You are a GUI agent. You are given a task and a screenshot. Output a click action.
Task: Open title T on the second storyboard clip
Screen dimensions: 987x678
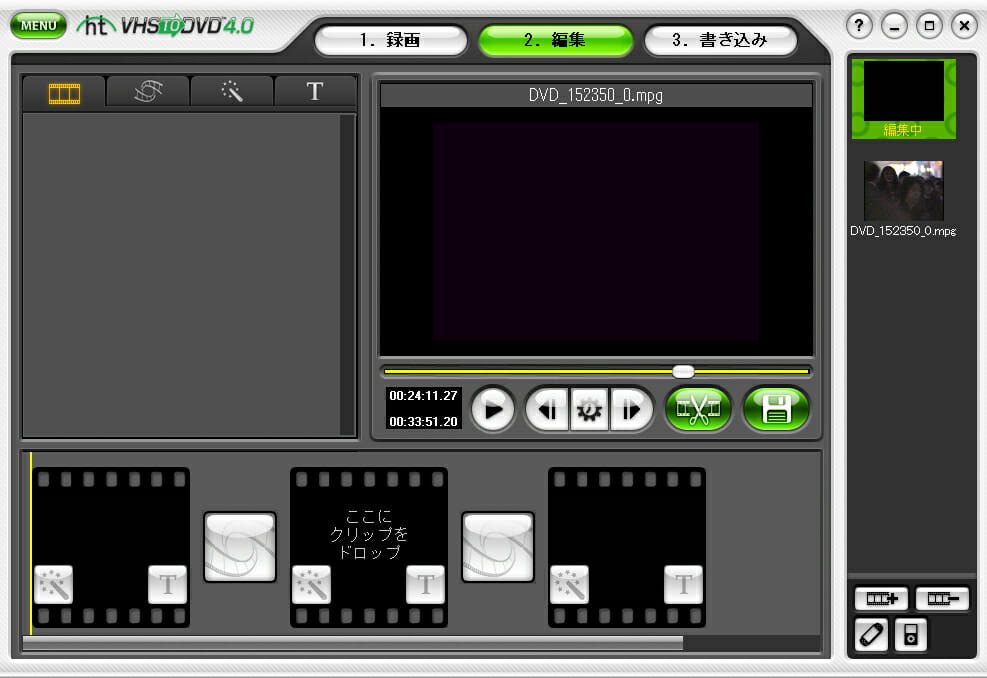[x=426, y=584]
